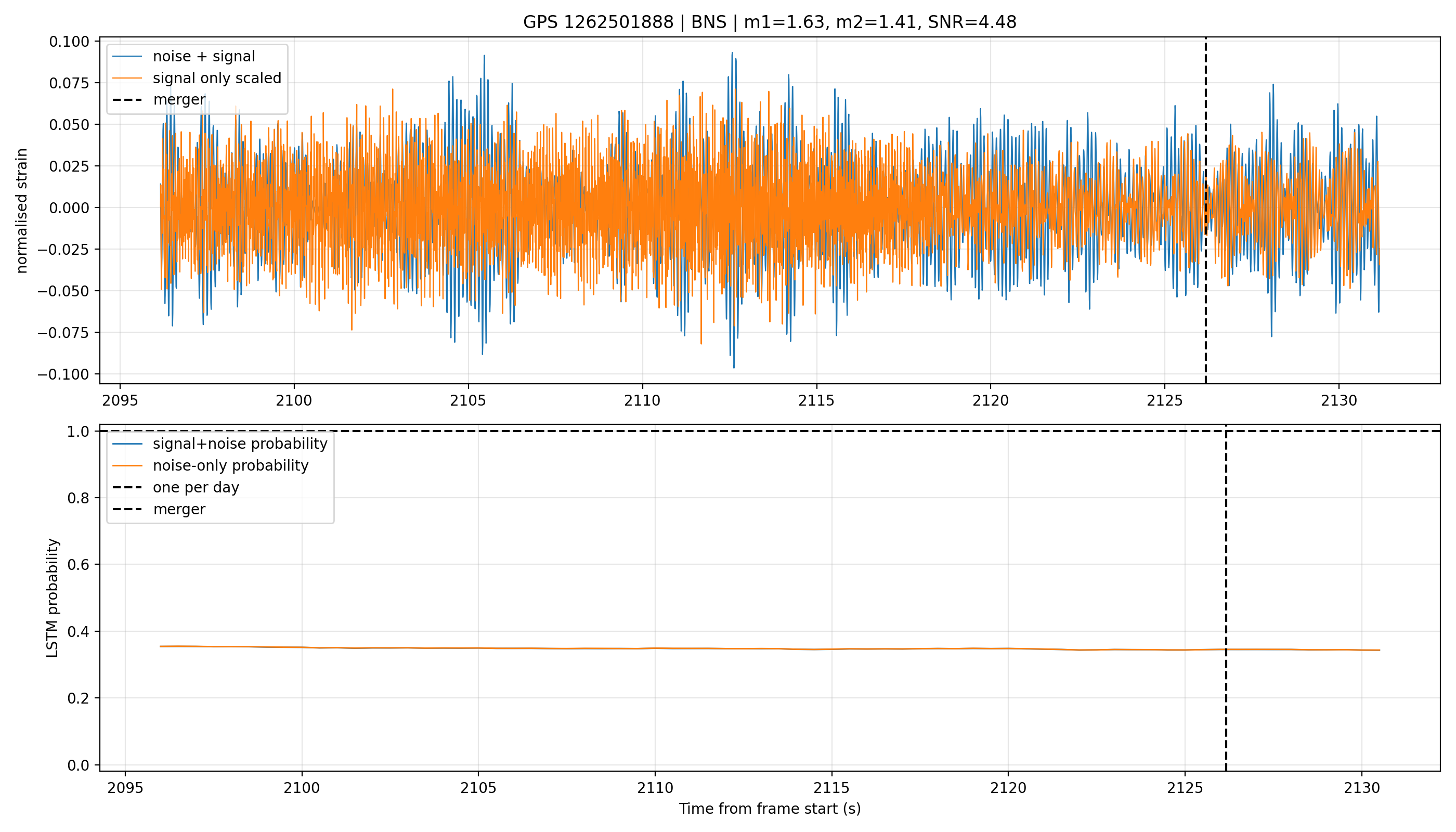Click the 'LSTM probability' y-axis label
The image size is (1456, 832).
[x=53, y=597]
